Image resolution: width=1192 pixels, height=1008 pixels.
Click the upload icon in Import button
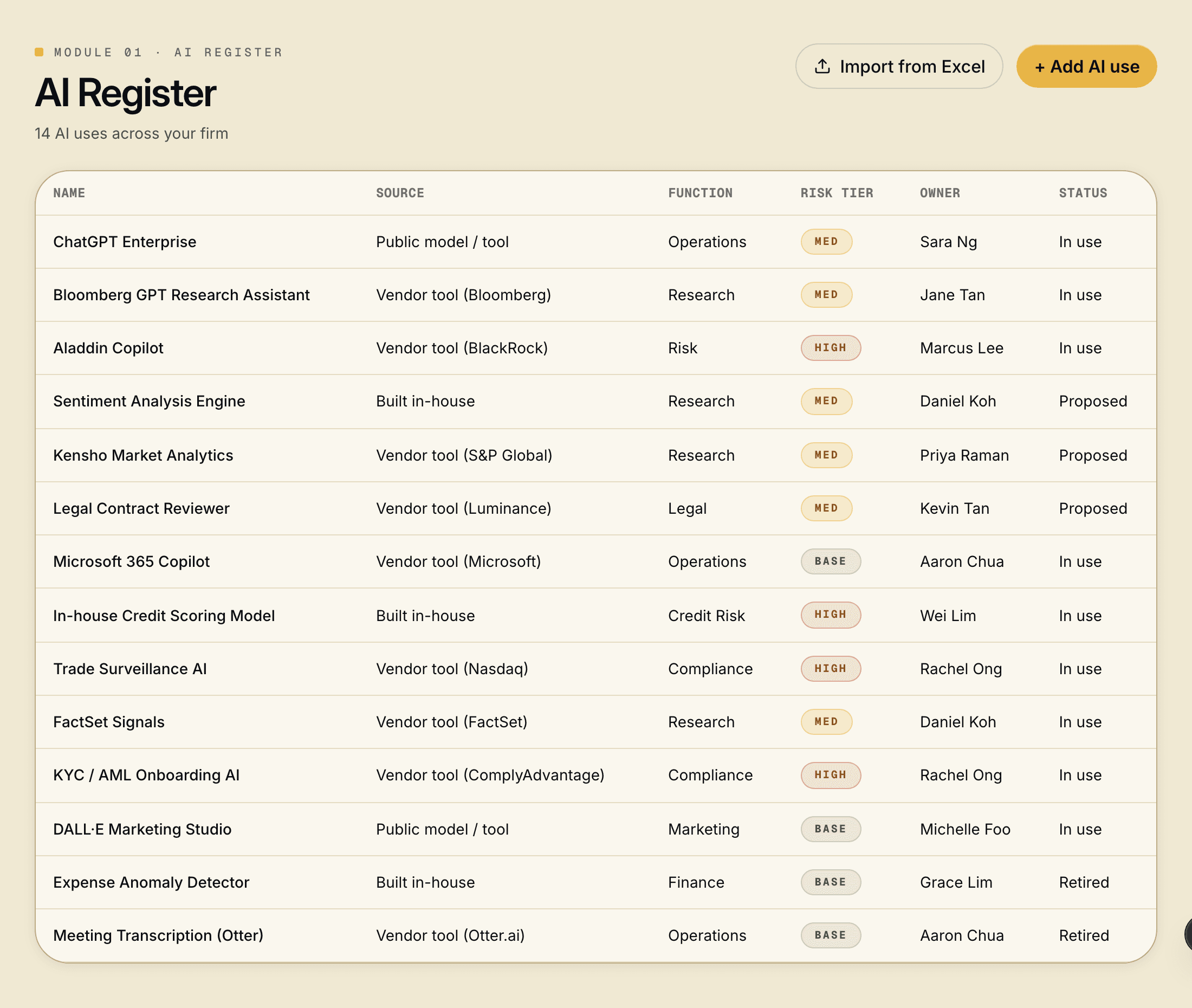822,66
